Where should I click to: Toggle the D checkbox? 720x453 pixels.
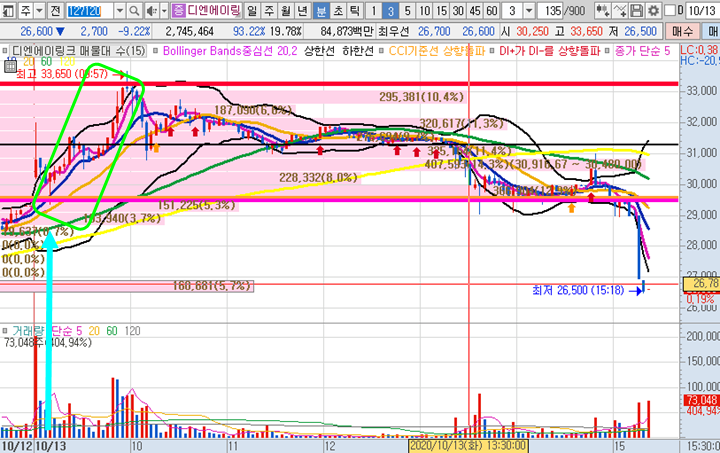670,10
